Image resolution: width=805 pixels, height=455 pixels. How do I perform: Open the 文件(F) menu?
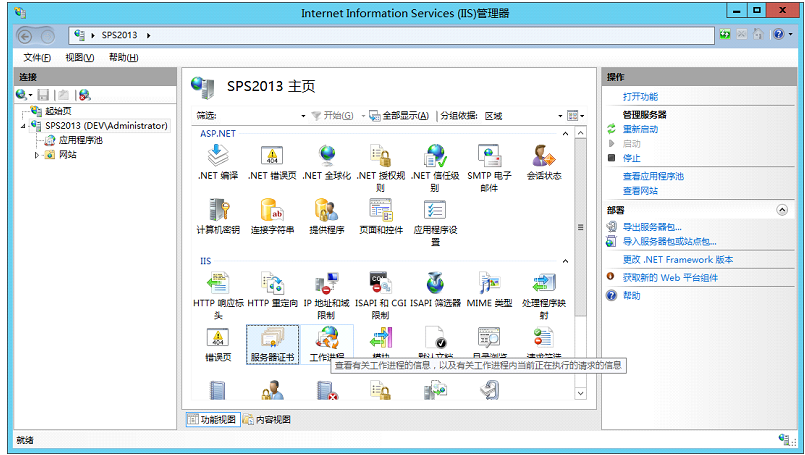(37, 58)
